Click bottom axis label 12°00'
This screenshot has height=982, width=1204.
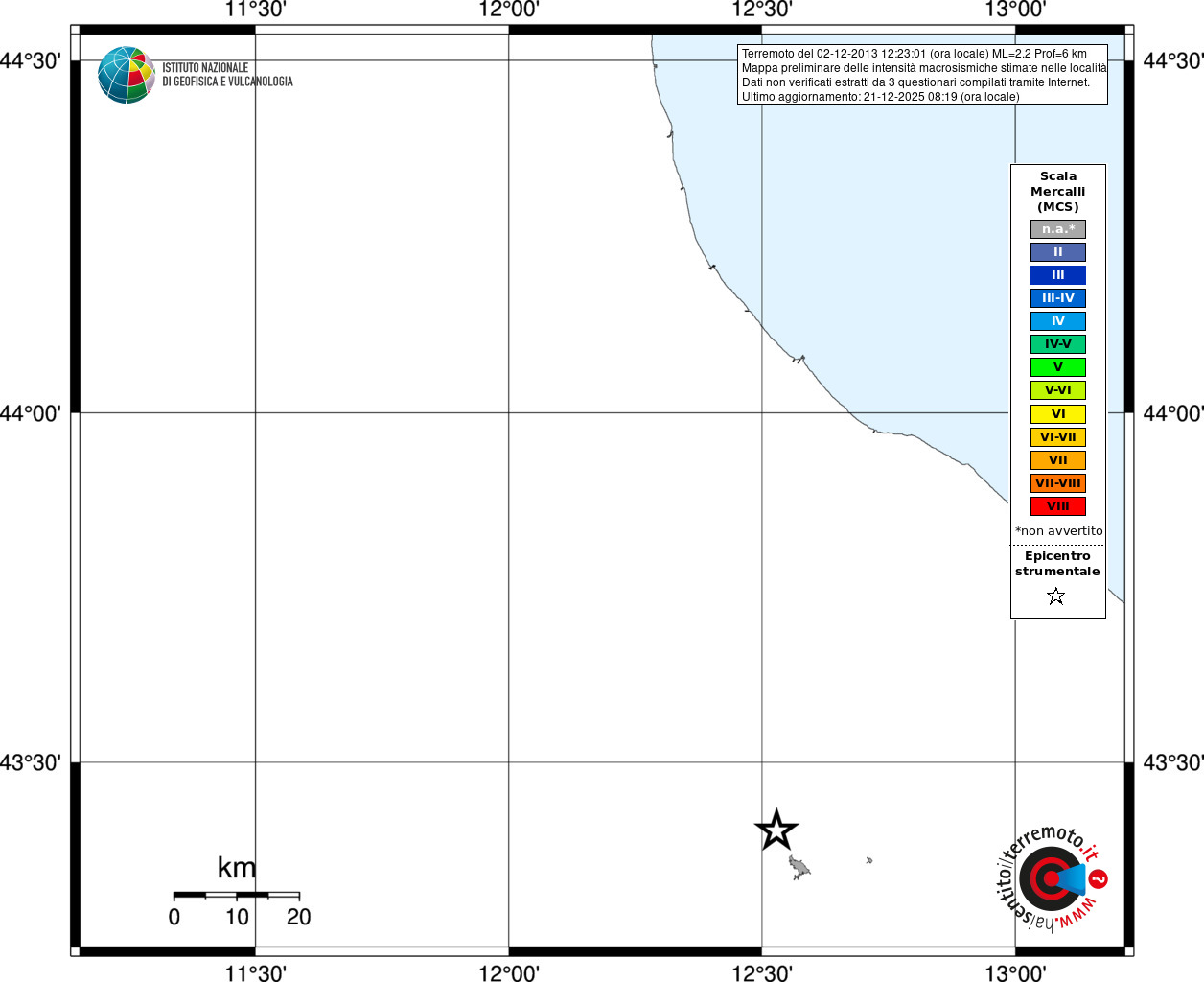(x=509, y=973)
